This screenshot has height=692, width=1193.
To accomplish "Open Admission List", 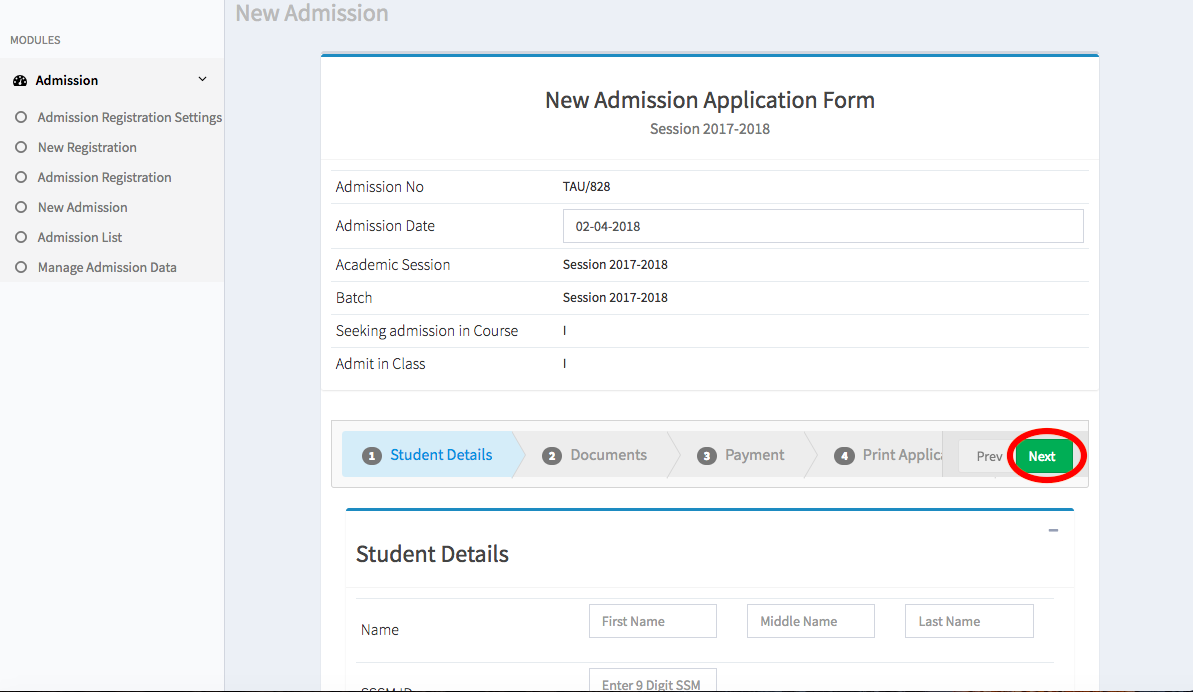I will click(80, 237).
